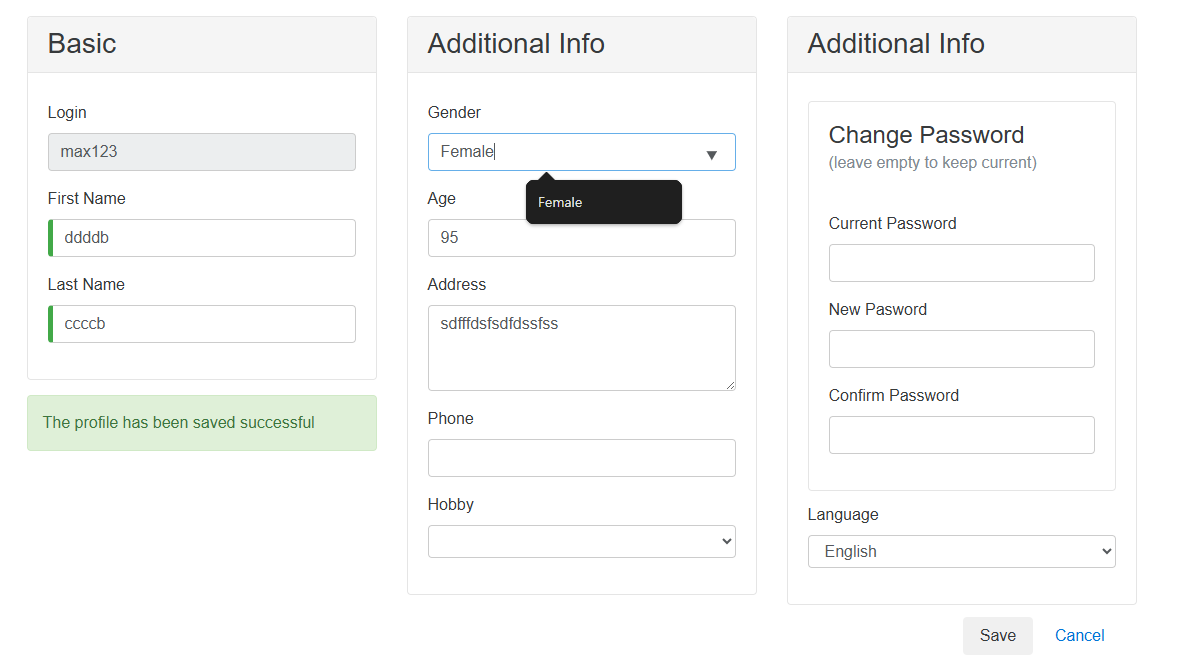Focus the Last Name input field
This screenshot has height=665, width=1186.
point(202,324)
